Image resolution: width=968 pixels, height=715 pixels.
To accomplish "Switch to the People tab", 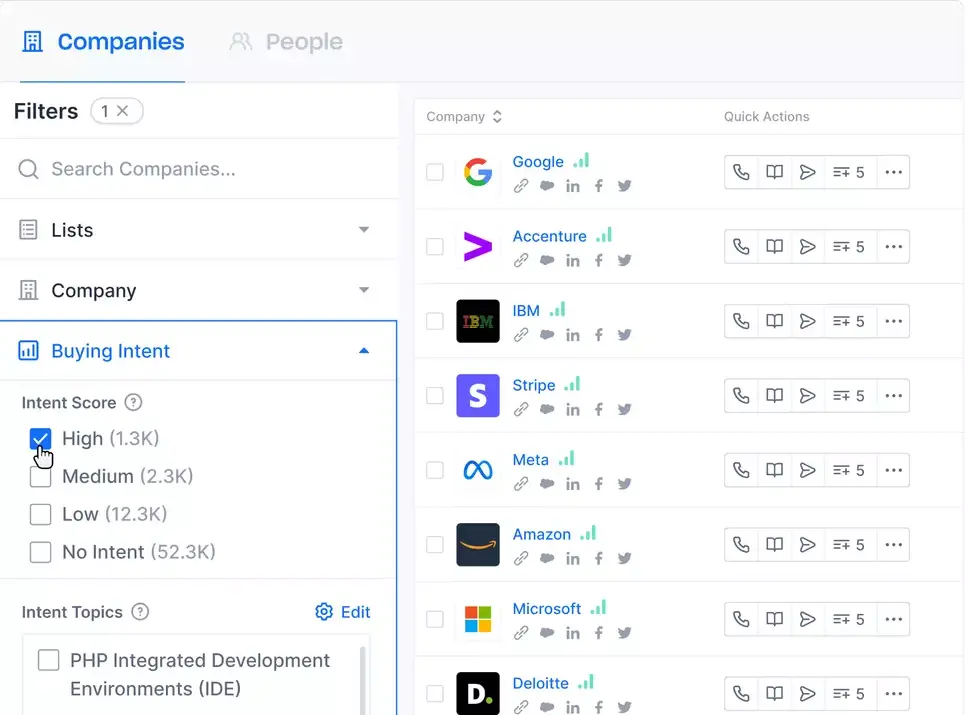I will coord(286,42).
